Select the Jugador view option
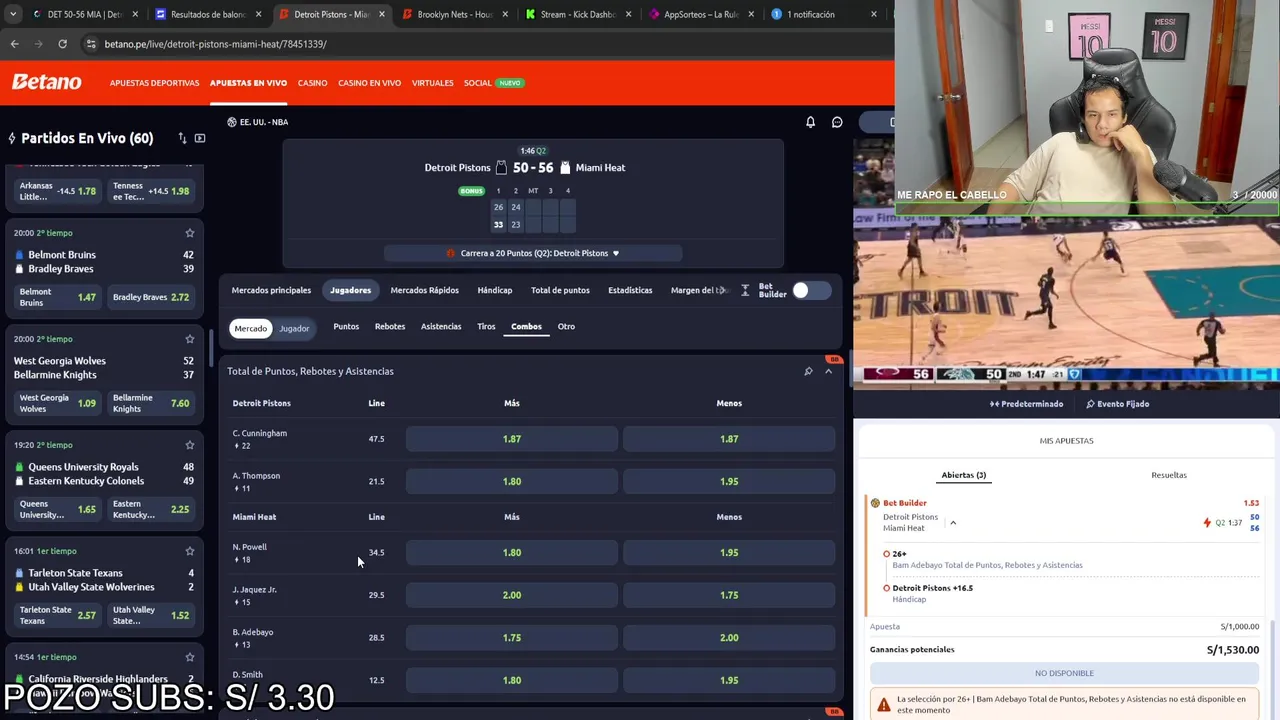The width and height of the screenshot is (1280, 720). pyautogui.click(x=294, y=328)
